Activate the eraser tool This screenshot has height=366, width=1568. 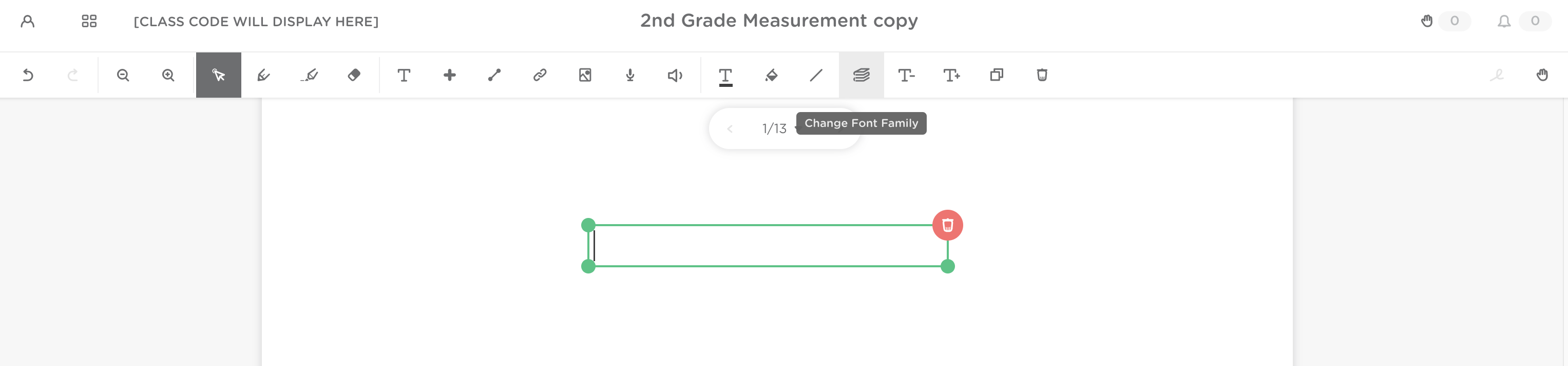click(x=354, y=75)
